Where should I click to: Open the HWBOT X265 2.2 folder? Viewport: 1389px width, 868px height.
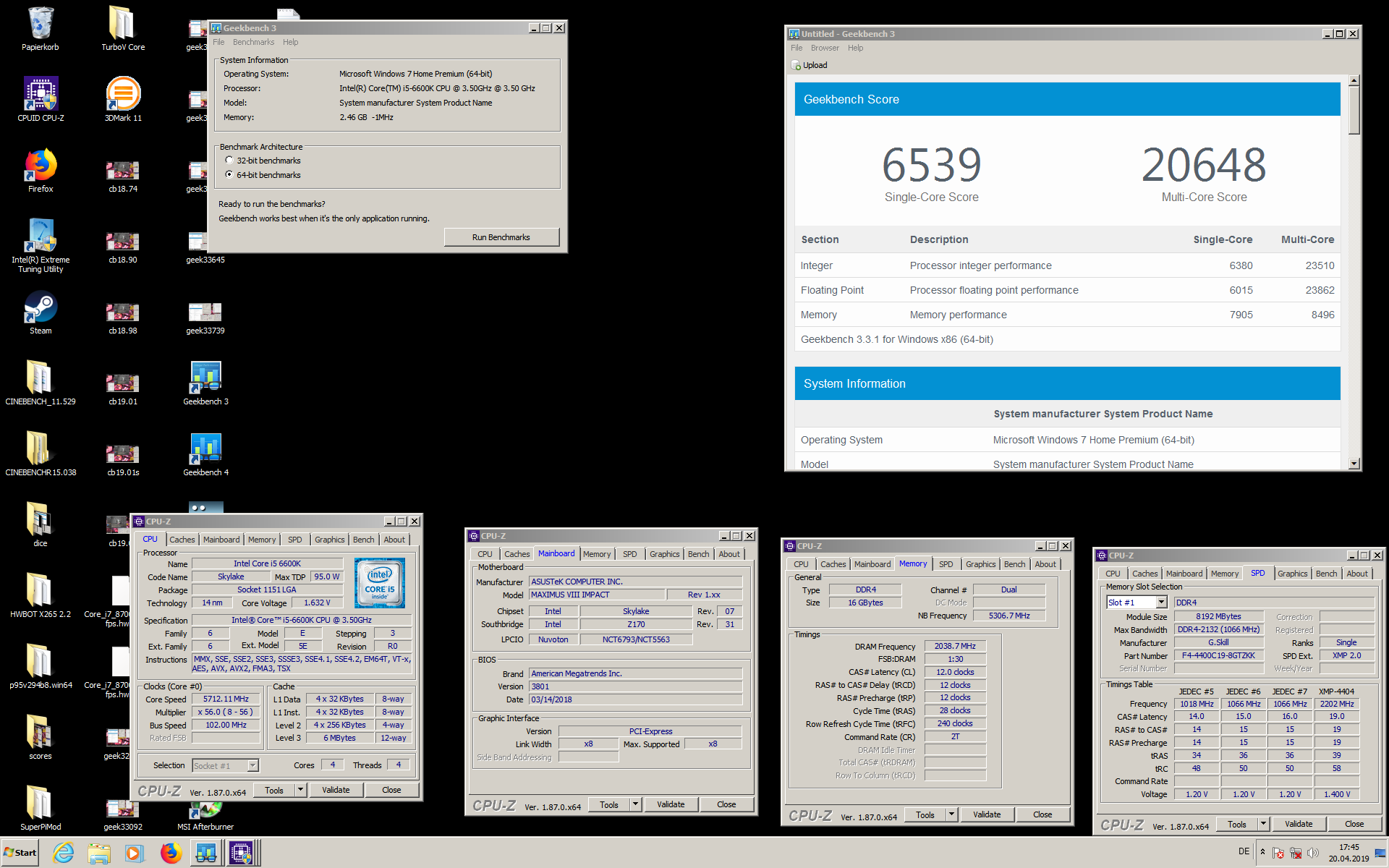41,596
